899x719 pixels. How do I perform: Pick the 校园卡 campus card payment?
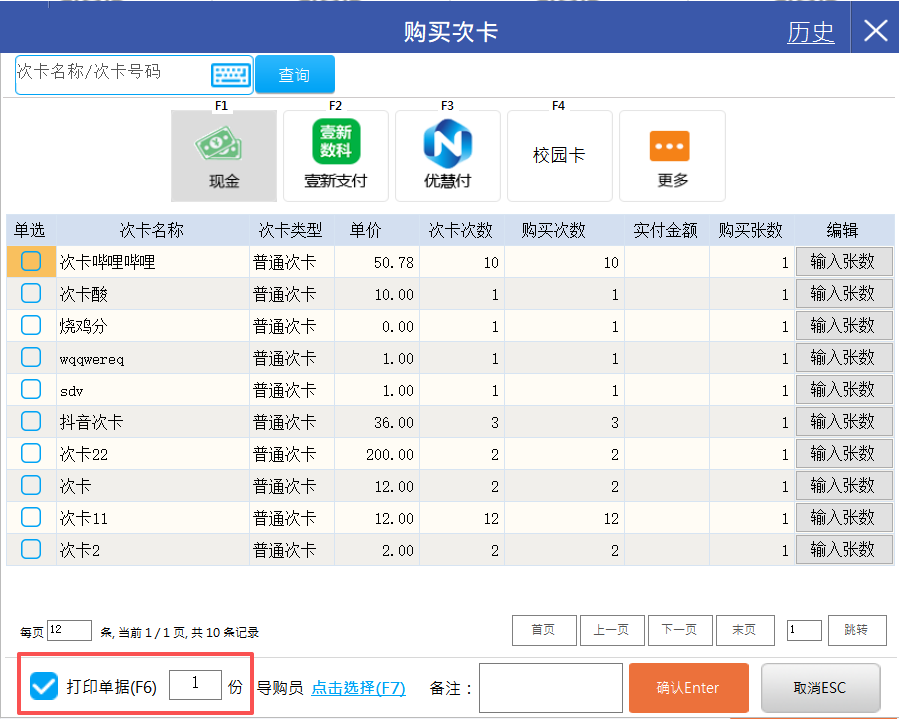[559, 155]
